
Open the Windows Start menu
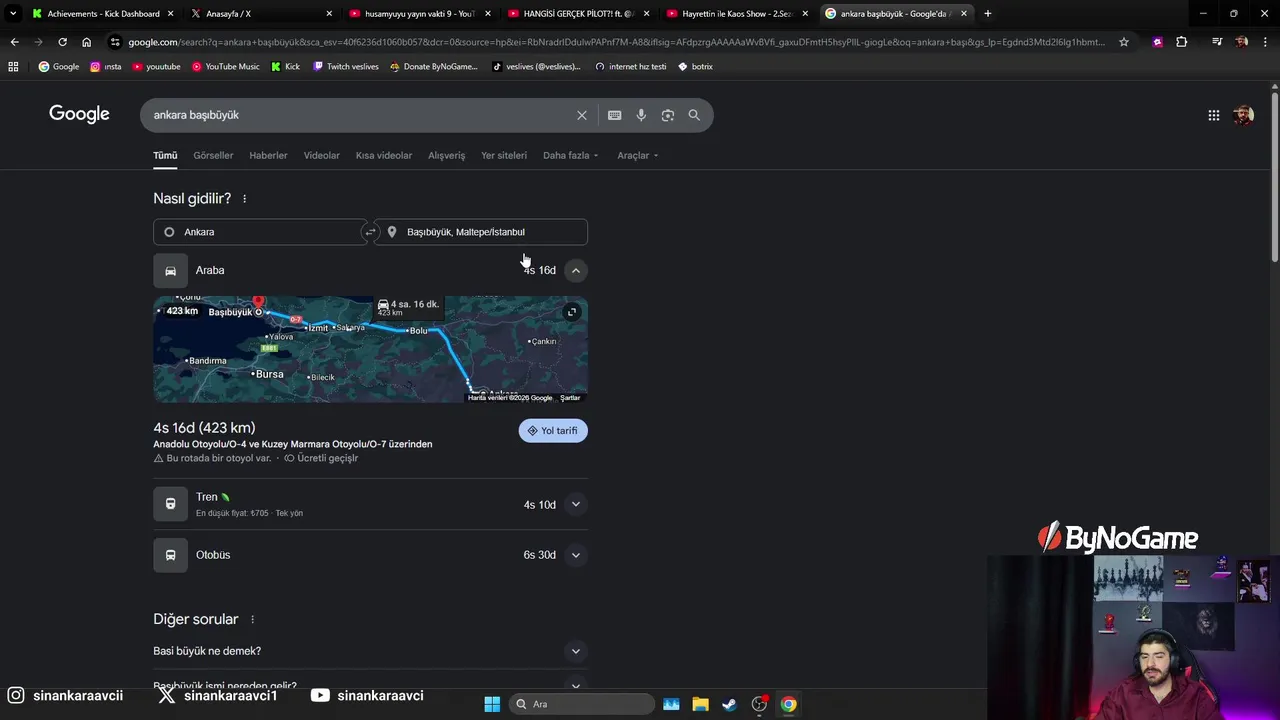click(x=492, y=704)
